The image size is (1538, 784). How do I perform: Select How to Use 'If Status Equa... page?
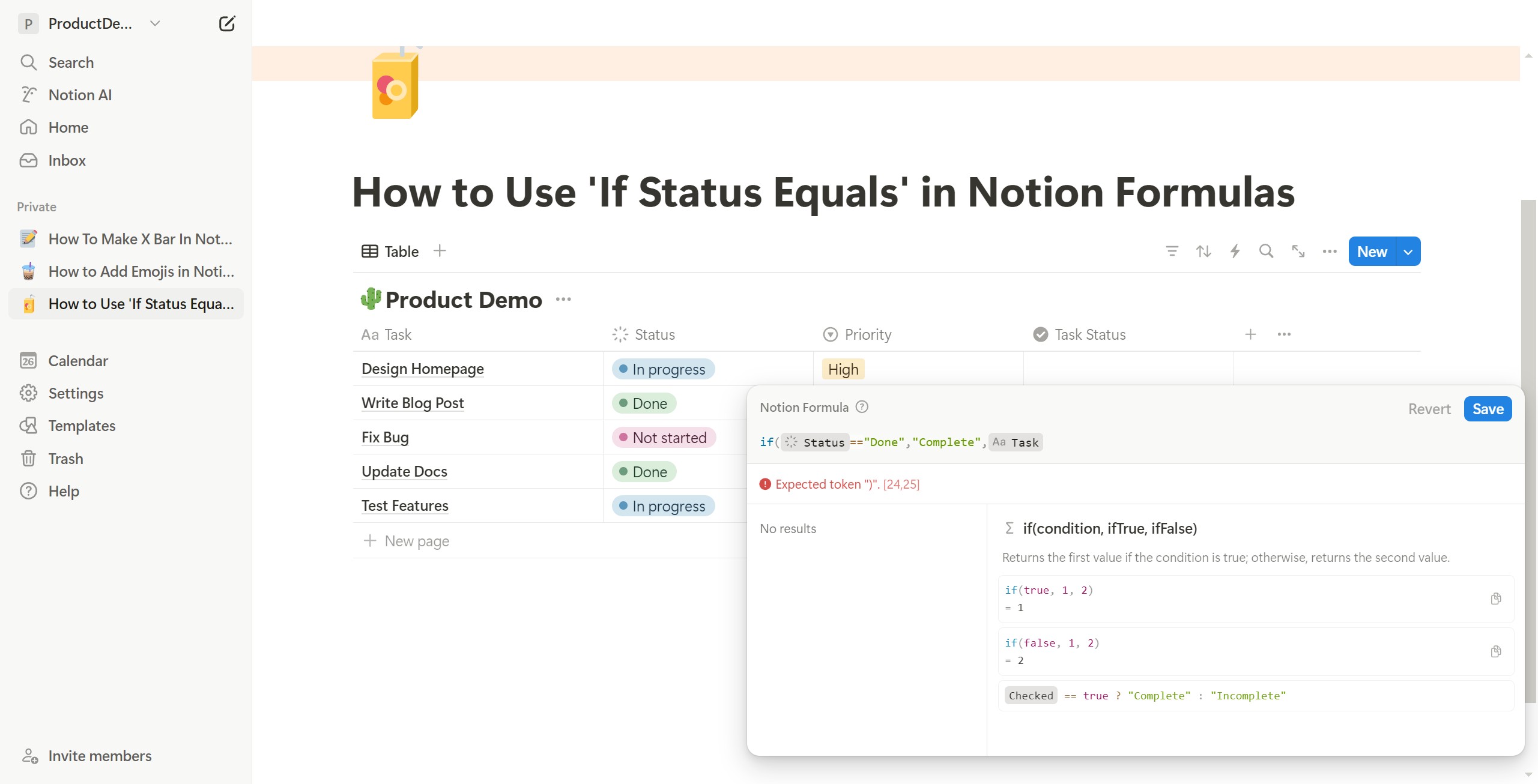pos(126,304)
